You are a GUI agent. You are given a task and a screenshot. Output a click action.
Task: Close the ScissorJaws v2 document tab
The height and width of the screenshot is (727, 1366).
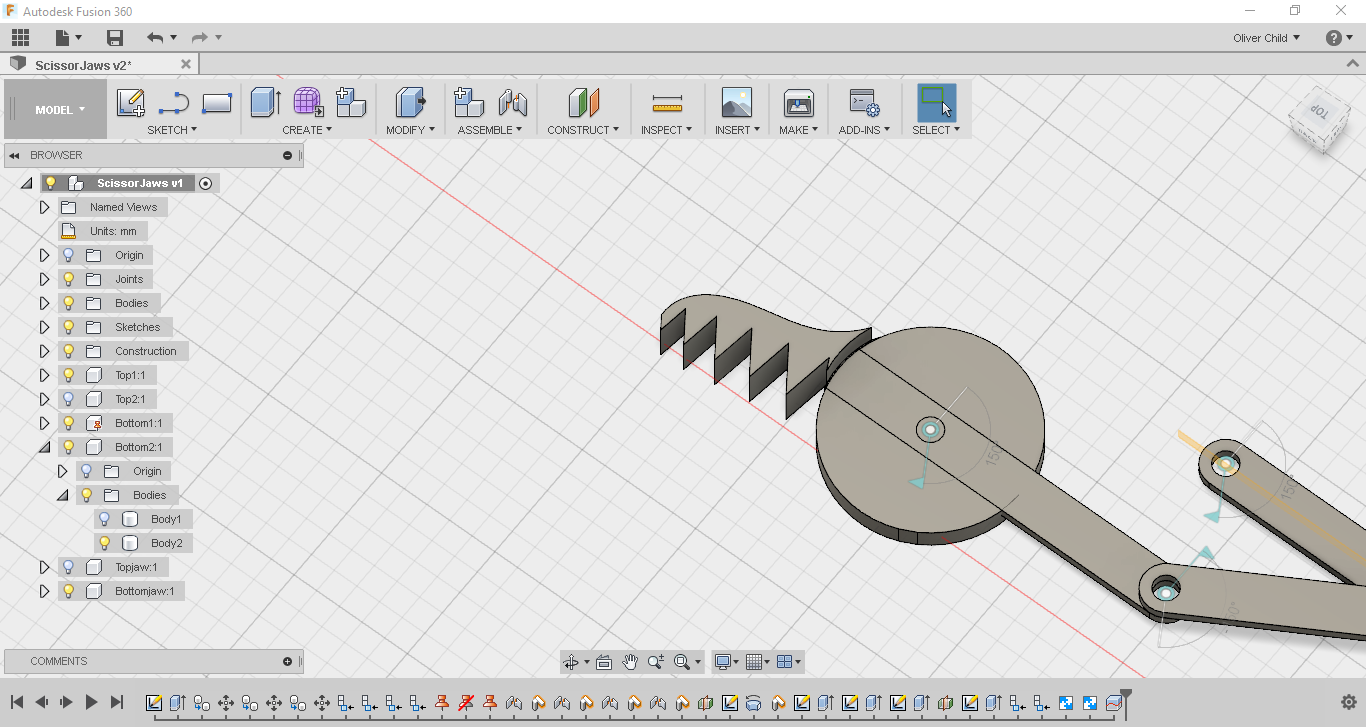click(186, 64)
